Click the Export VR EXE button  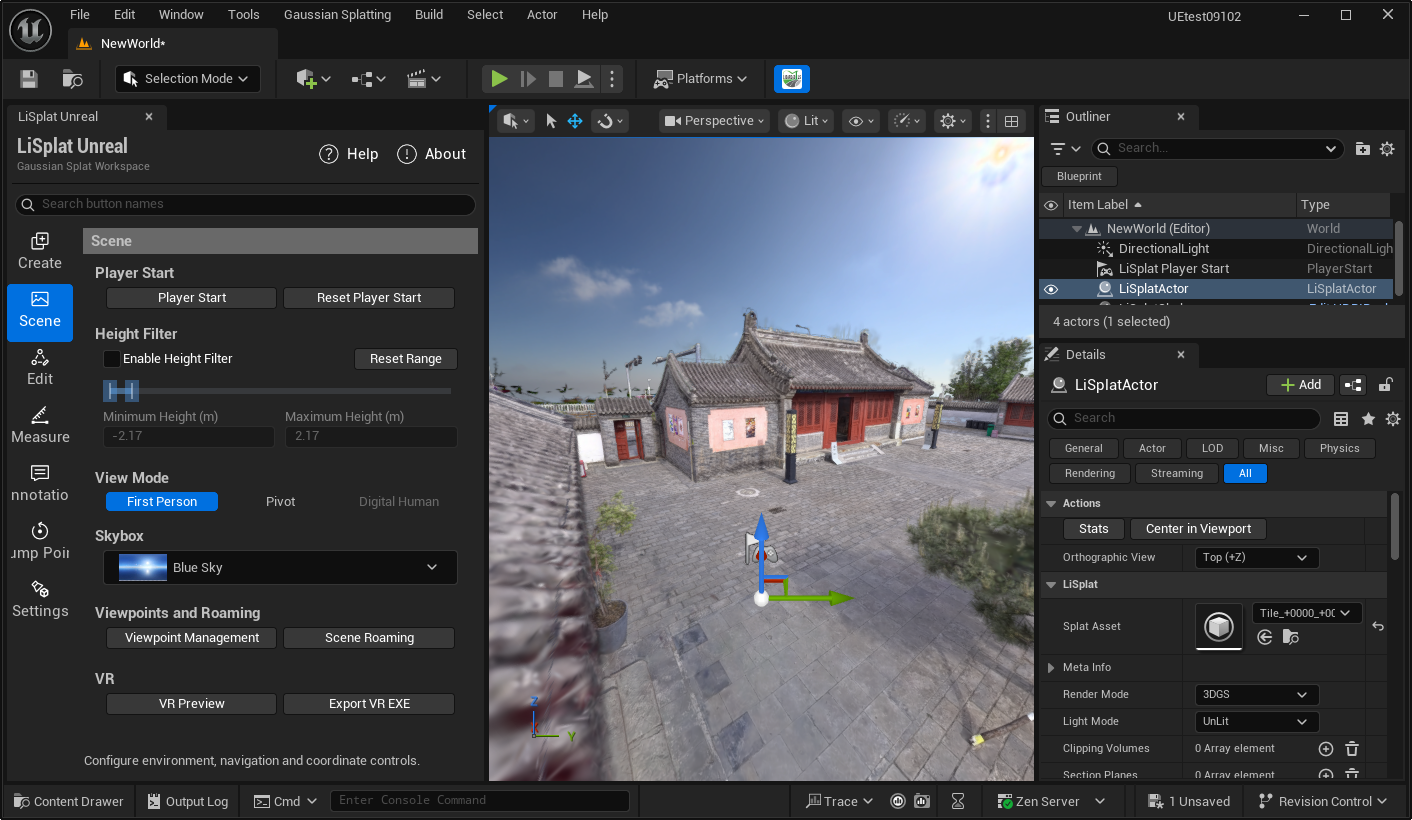click(369, 704)
